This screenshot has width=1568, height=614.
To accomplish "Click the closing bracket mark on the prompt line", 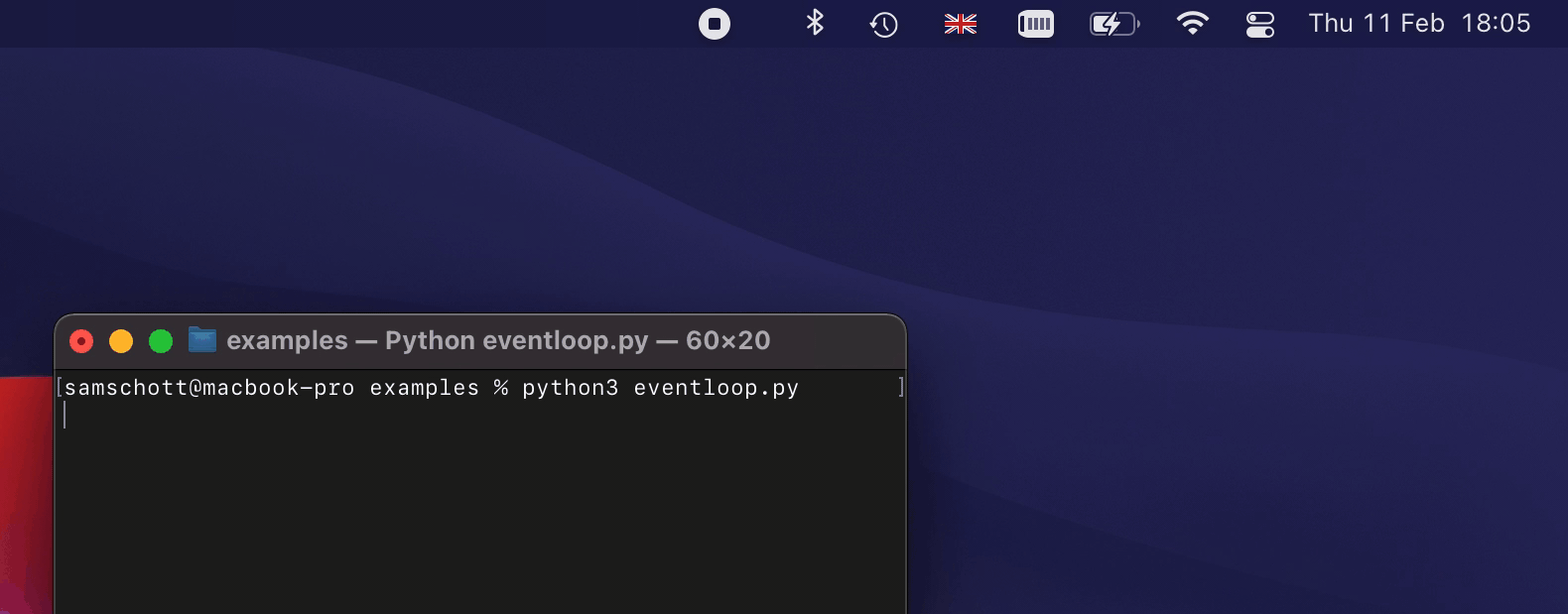I will pyautogui.click(x=901, y=387).
